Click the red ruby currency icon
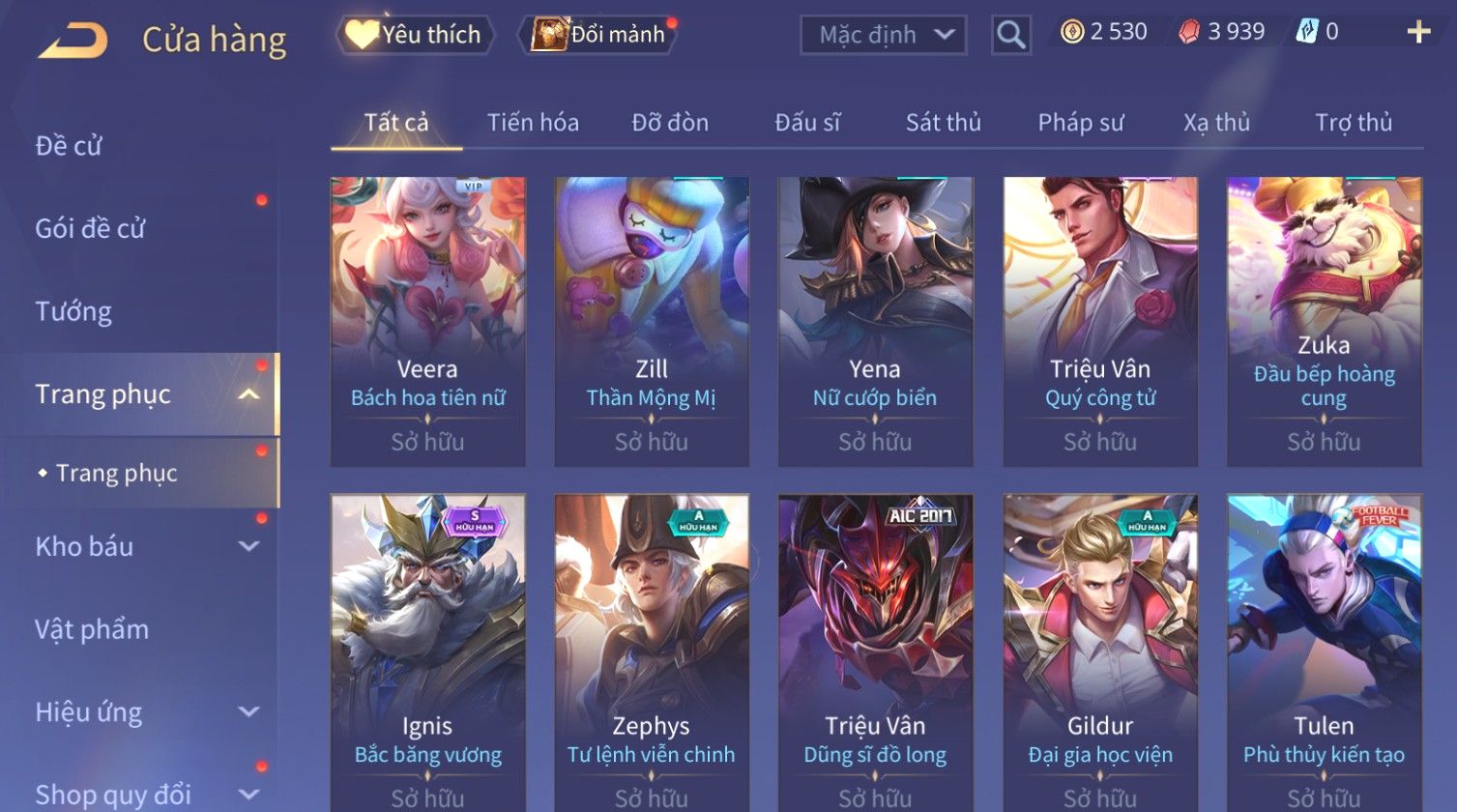Viewport: 1457px width, 812px height. pos(1188,32)
